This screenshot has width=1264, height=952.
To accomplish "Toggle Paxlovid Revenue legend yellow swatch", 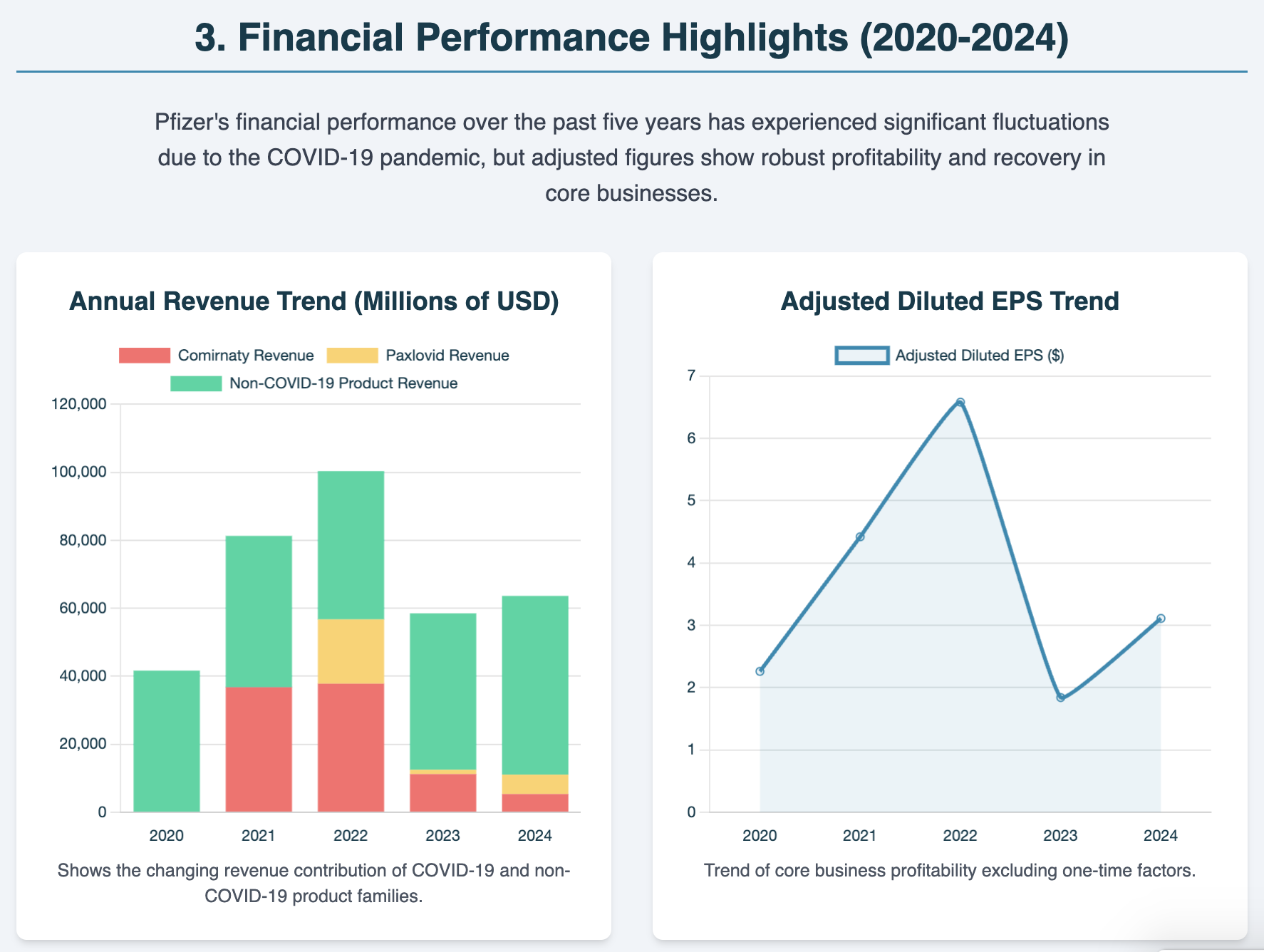I will click(x=352, y=356).
